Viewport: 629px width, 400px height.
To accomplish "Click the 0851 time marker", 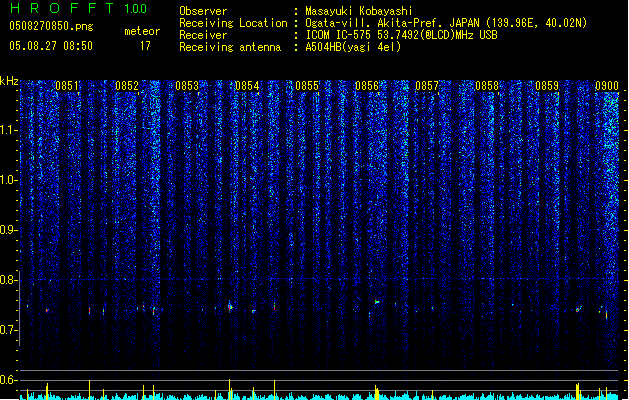I will point(67,86).
